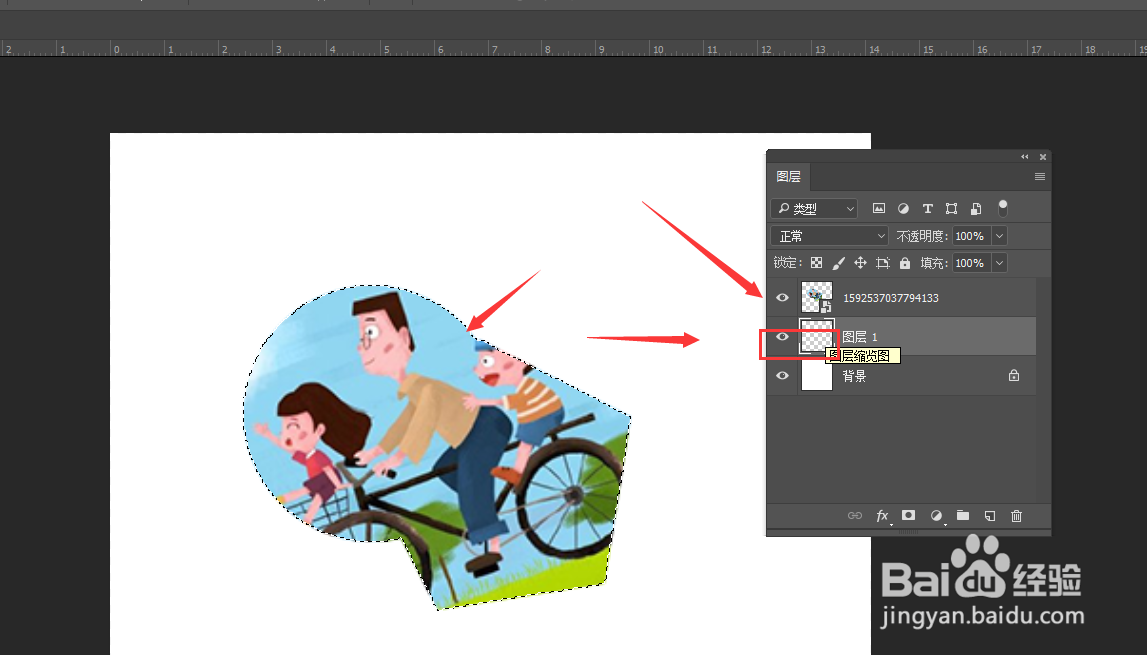Filter layers by type (T) icon
Screen dimensions: 1147x655
click(928, 209)
